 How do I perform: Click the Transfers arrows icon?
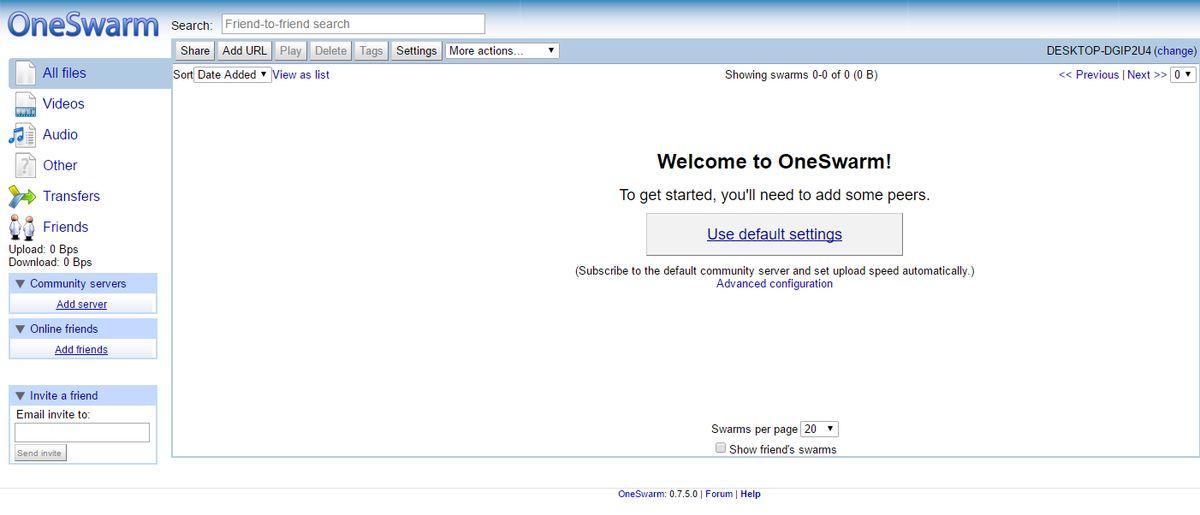(x=22, y=196)
